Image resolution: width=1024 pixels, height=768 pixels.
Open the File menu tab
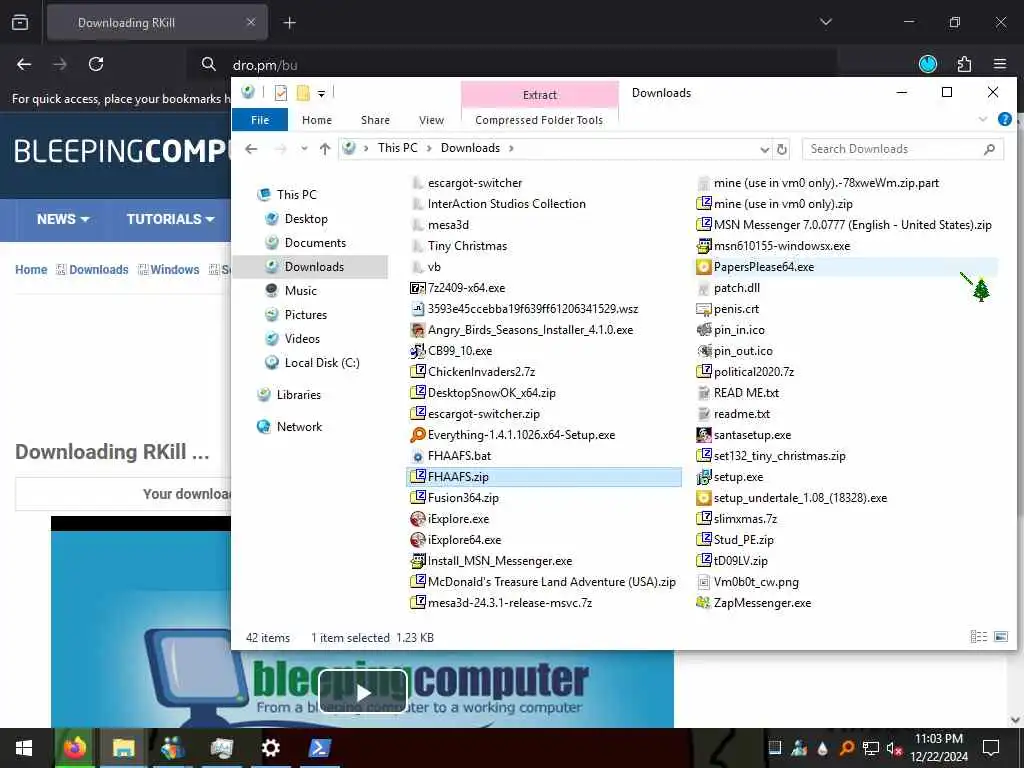(260, 120)
